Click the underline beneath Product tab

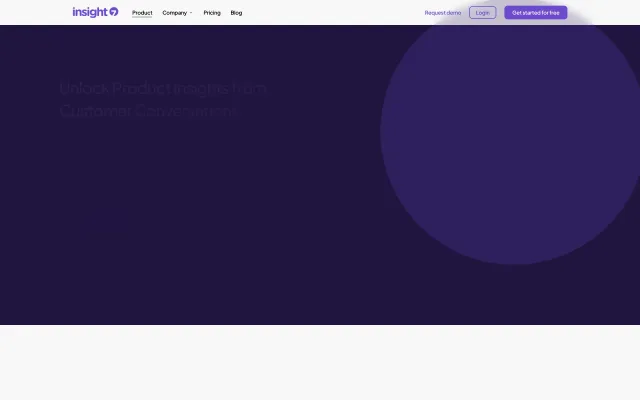(142, 18)
